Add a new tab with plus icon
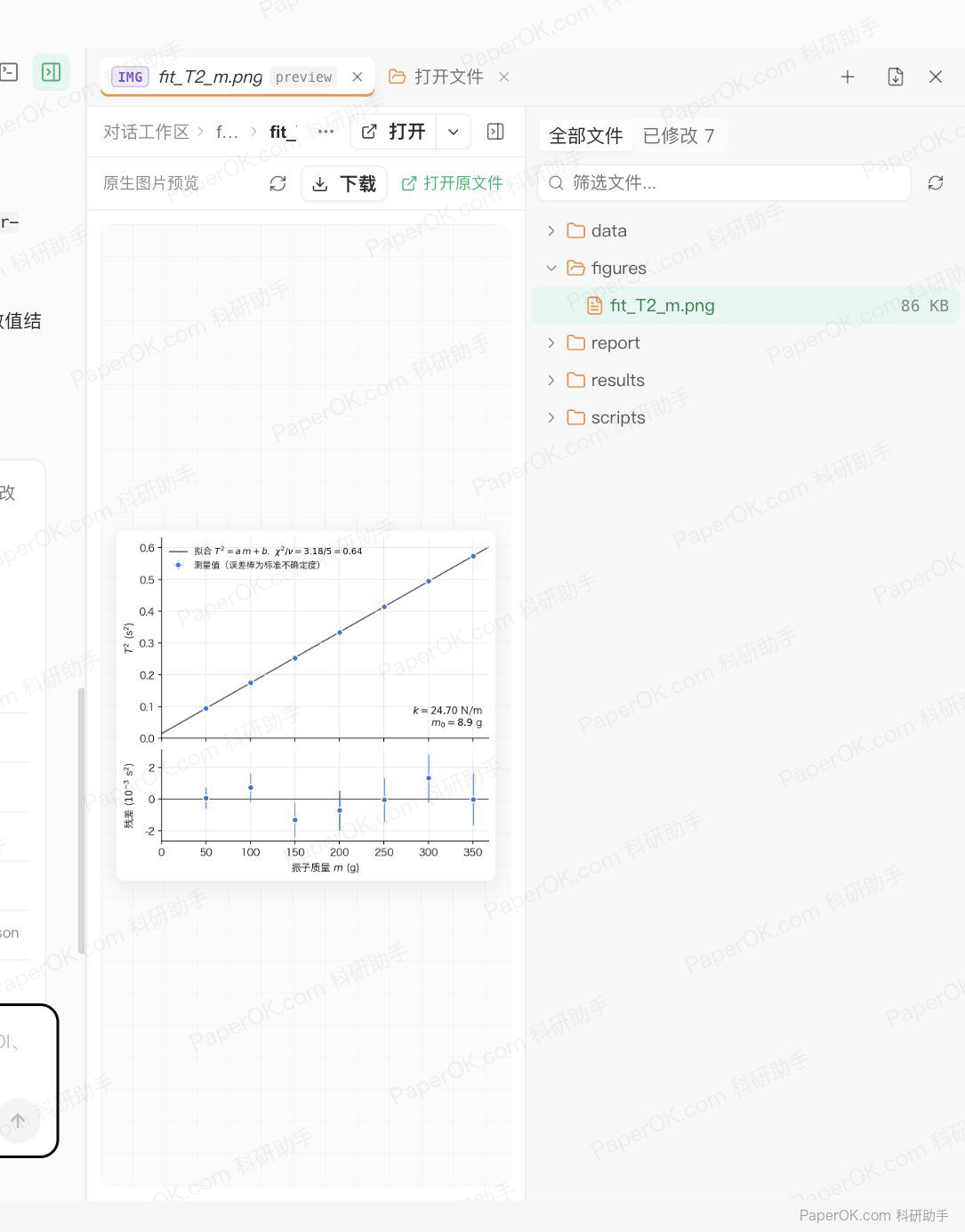965x1232 pixels. pos(848,76)
